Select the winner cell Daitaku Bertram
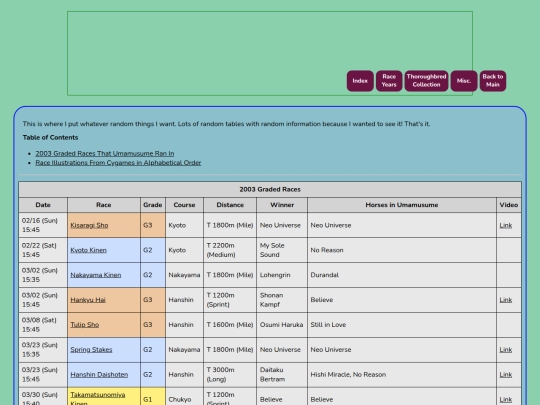The image size is (540, 405). (x=282, y=374)
